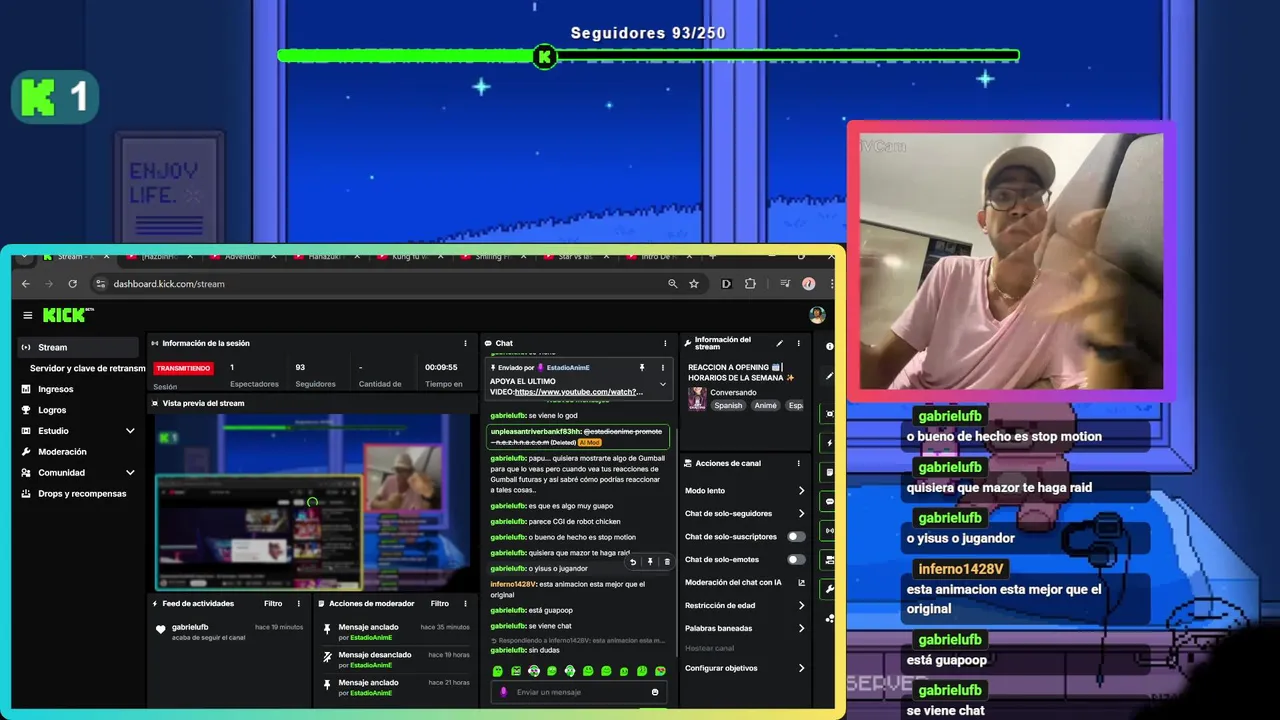Open Feed de actividades three-dot menu
The height and width of the screenshot is (720, 1280).
(298, 603)
